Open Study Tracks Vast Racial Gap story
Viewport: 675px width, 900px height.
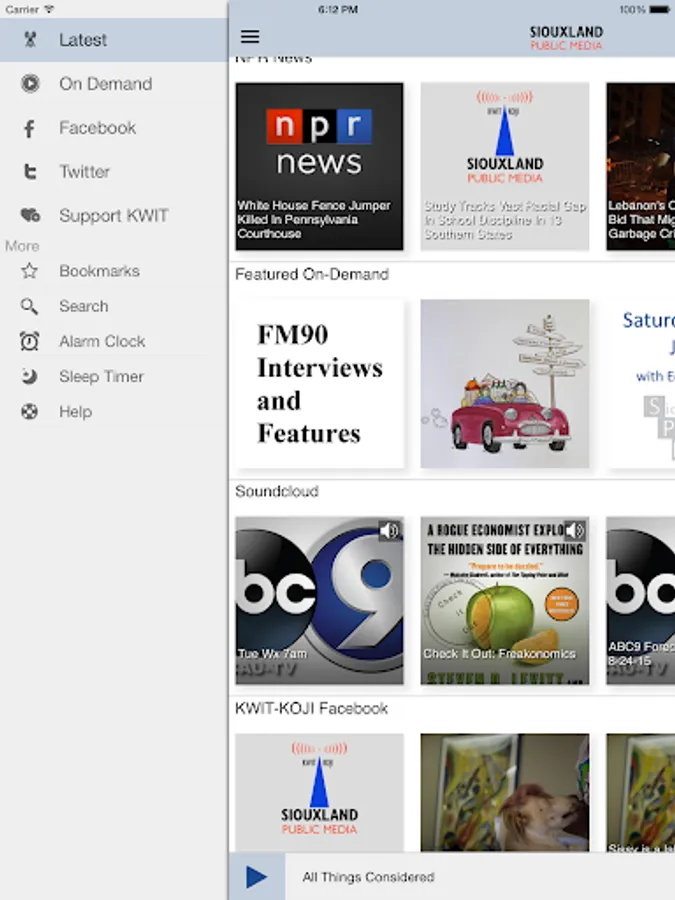[505, 166]
